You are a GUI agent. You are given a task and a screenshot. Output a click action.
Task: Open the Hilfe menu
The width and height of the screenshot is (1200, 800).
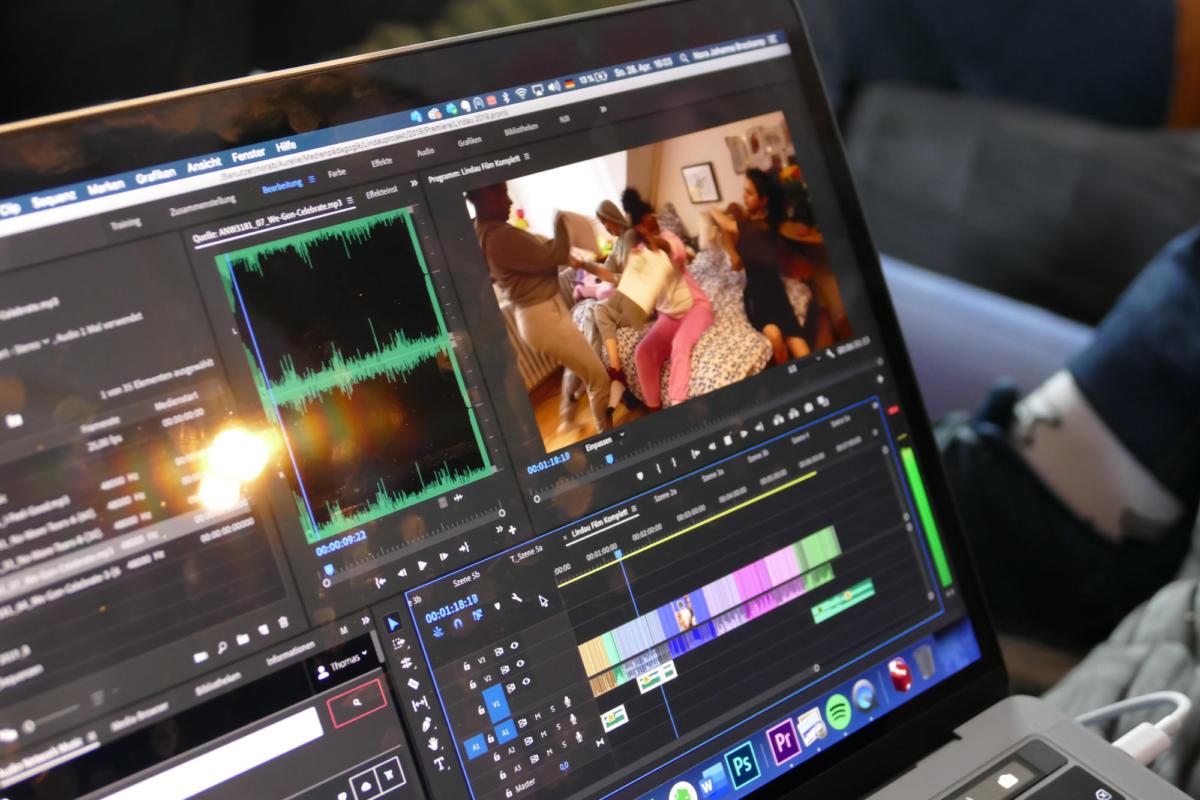click(x=286, y=146)
